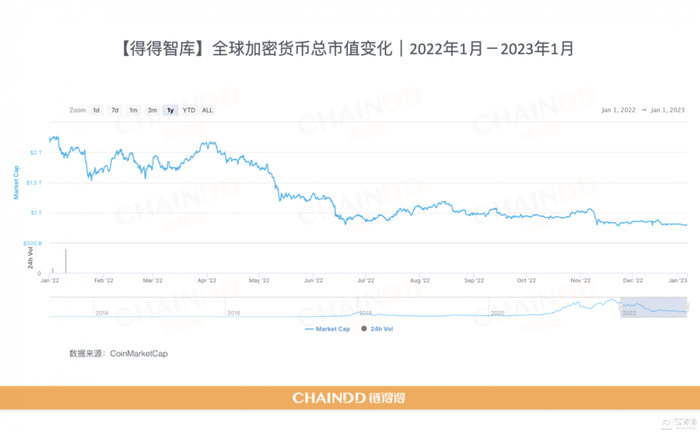Viewport: 700px width, 433px height.
Task: Choose the 3m zoom option
Action: click(152, 110)
